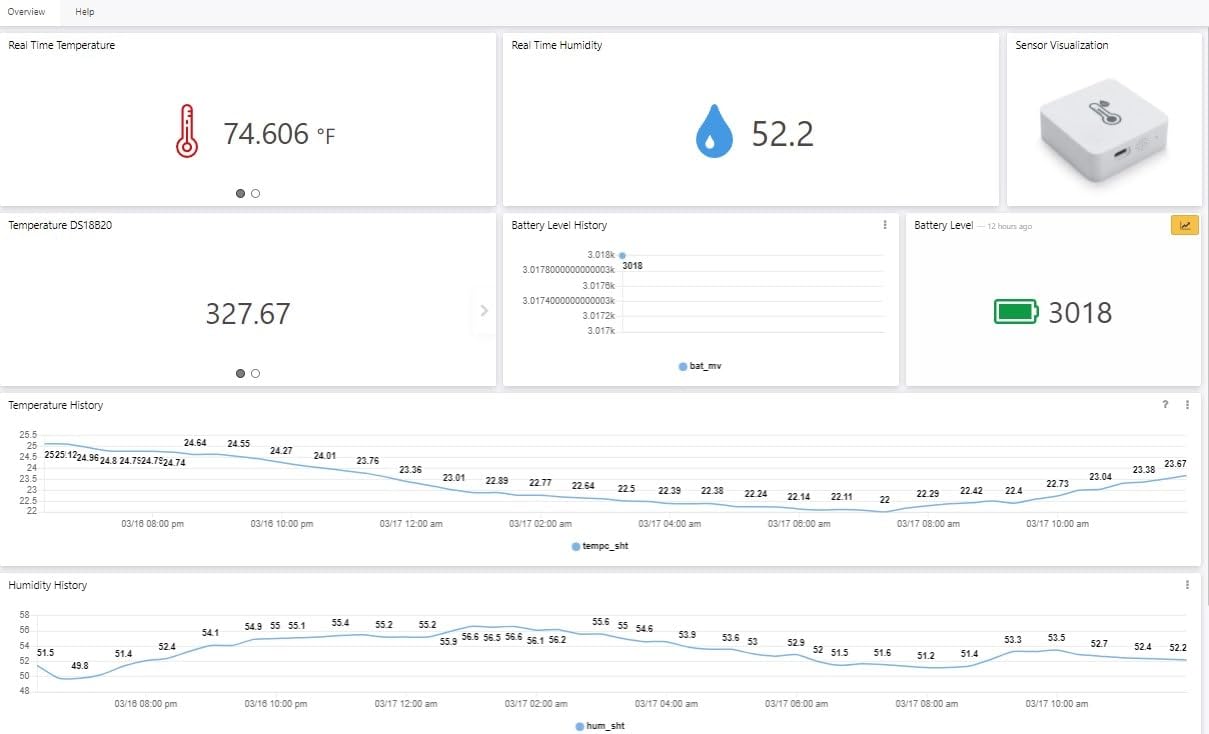Click the green battery icon
Image resolution: width=1209 pixels, height=734 pixels.
pyautogui.click(x=1016, y=312)
